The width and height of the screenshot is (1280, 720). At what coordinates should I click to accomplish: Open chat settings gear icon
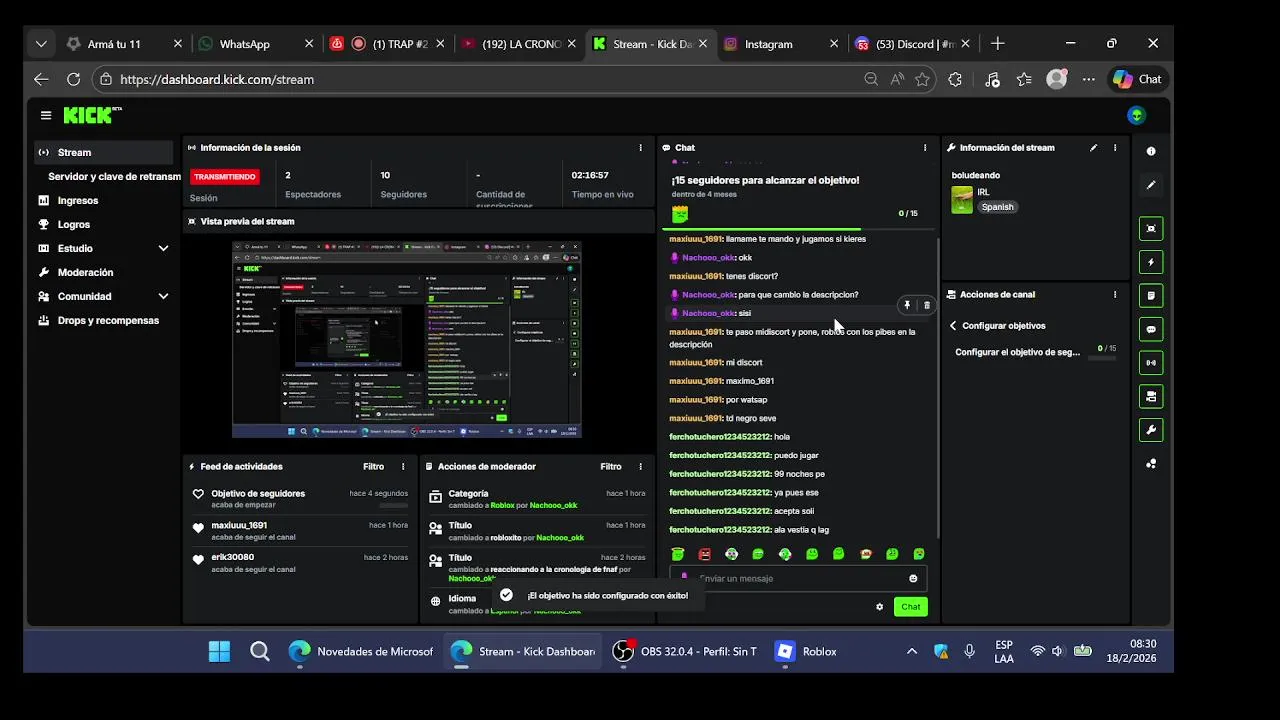[x=880, y=607]
